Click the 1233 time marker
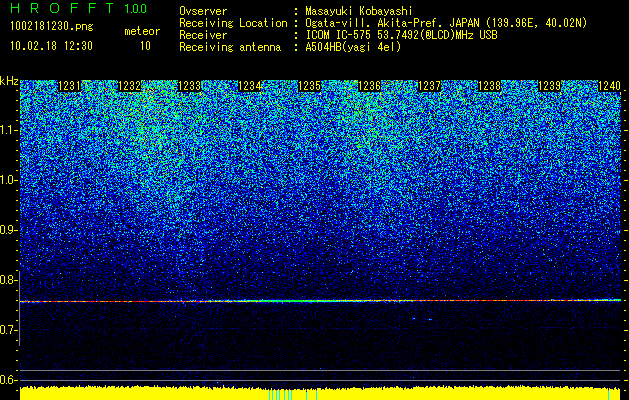The height and width of the screenshot is (400, 629). [189, 86]
